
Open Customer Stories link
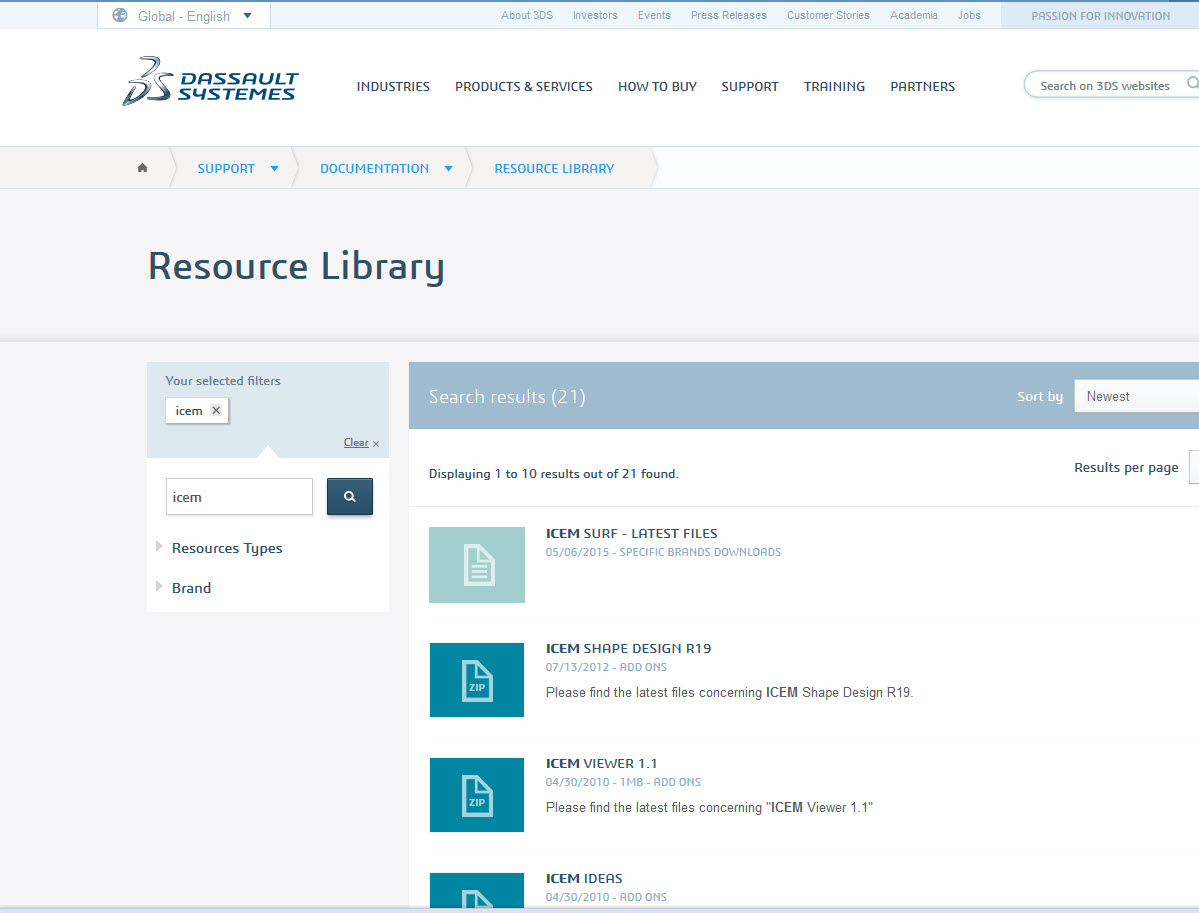tap(828, 15)
